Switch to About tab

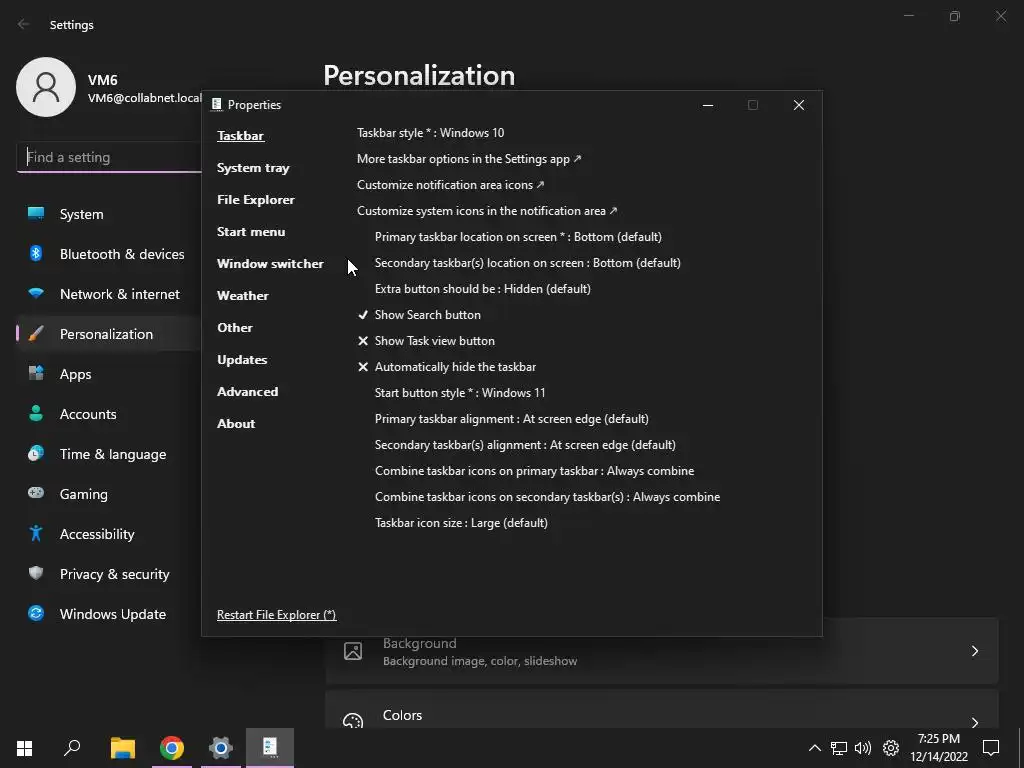point(236,424)
